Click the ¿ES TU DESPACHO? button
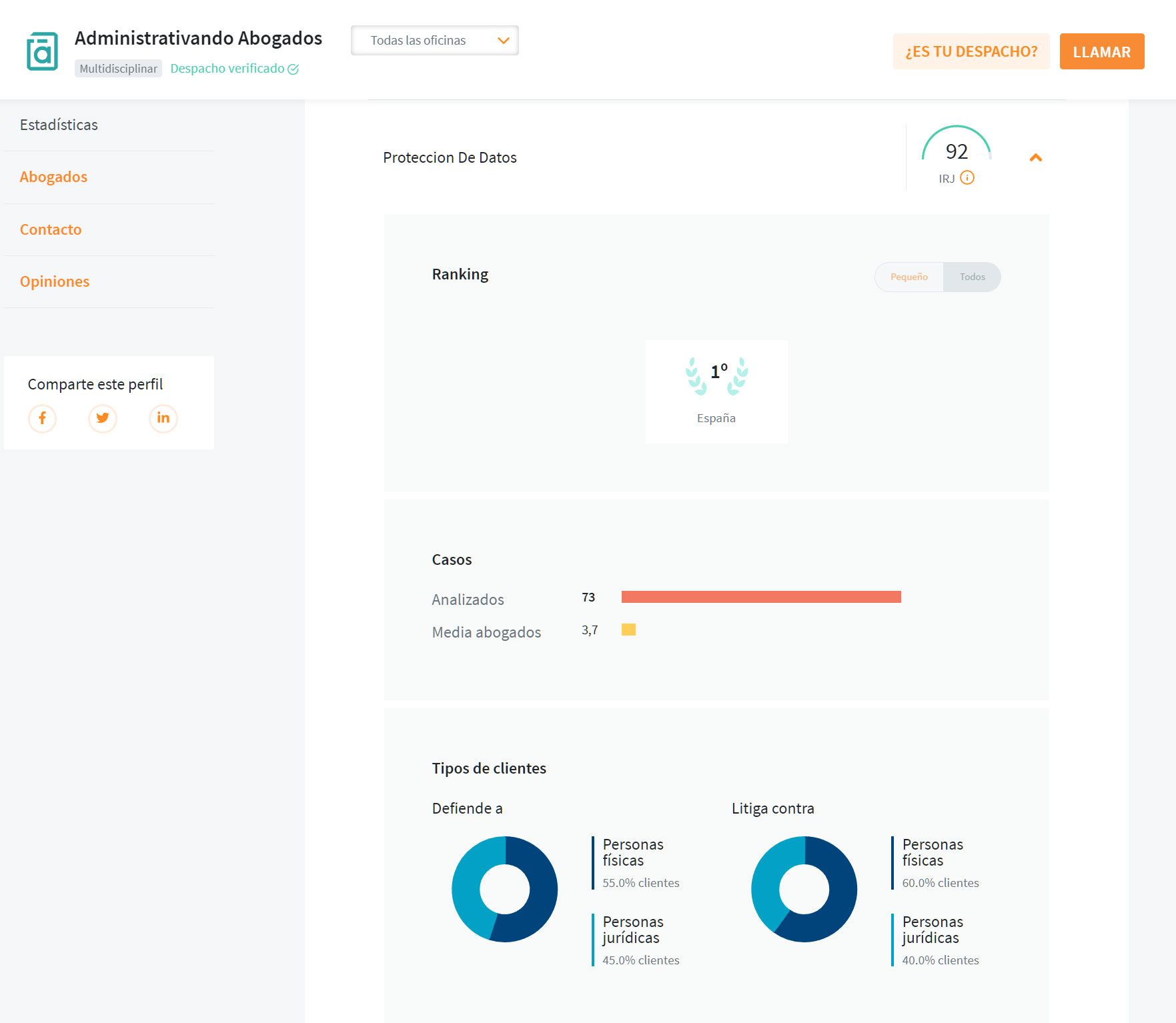Screen dimensions: 1176x1023 (971, 51)
